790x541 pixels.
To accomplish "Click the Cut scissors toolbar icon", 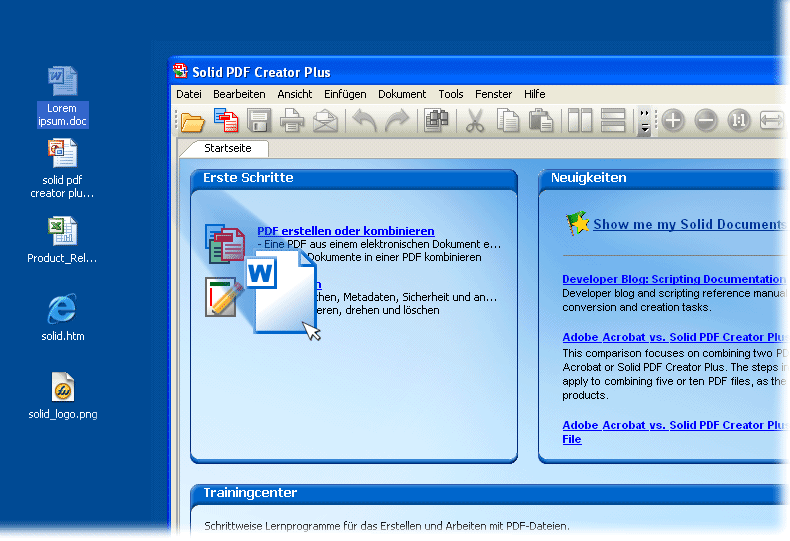I will tap(475, 122).
